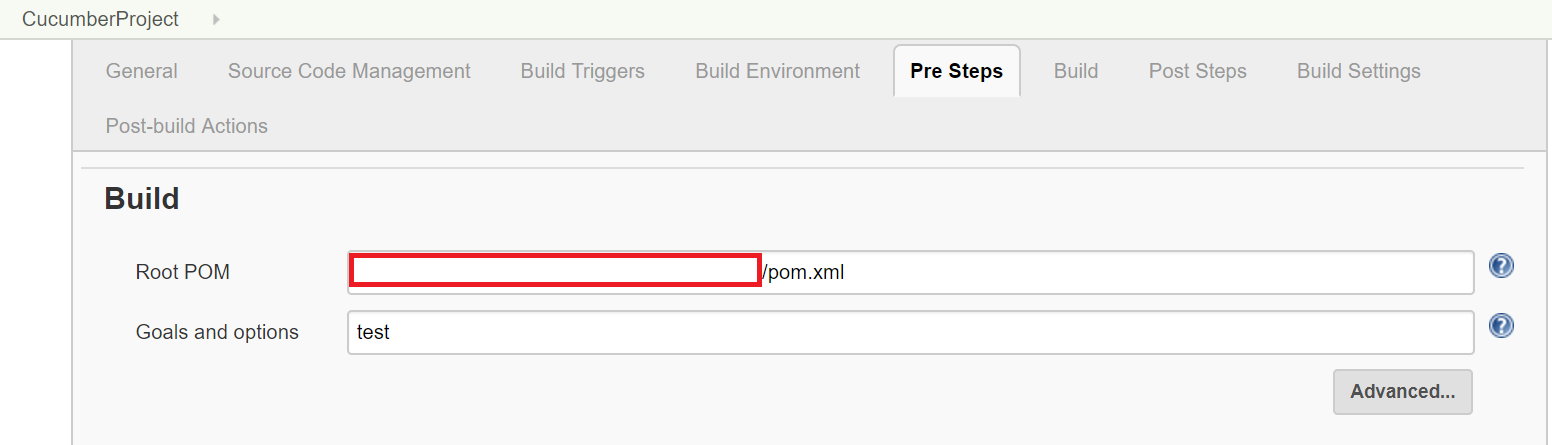Click the Advanced... button
The width and height of the screenshot is (1552, 445).
click(x=1402, y=391)
